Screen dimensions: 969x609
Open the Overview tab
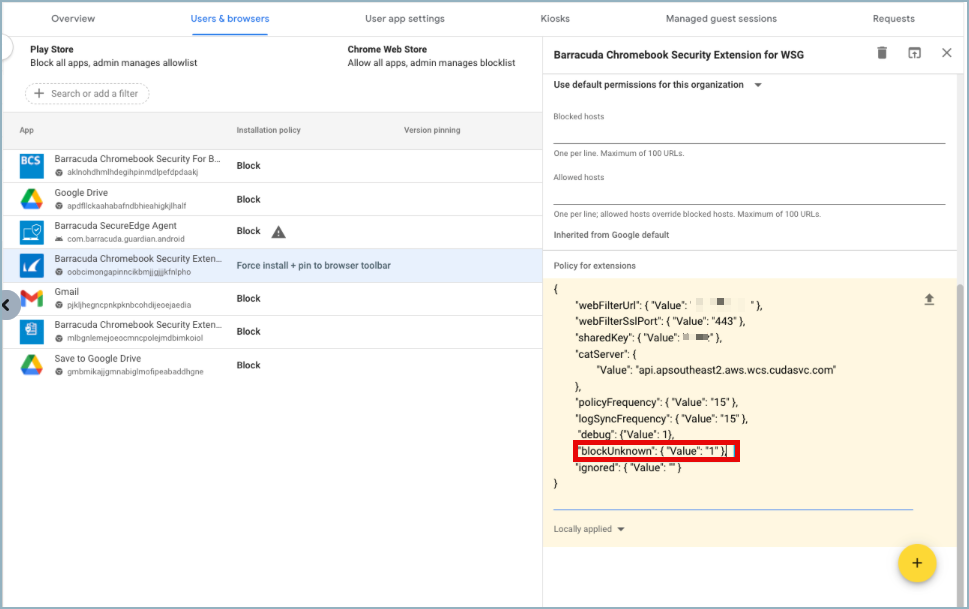pos(73,19)
